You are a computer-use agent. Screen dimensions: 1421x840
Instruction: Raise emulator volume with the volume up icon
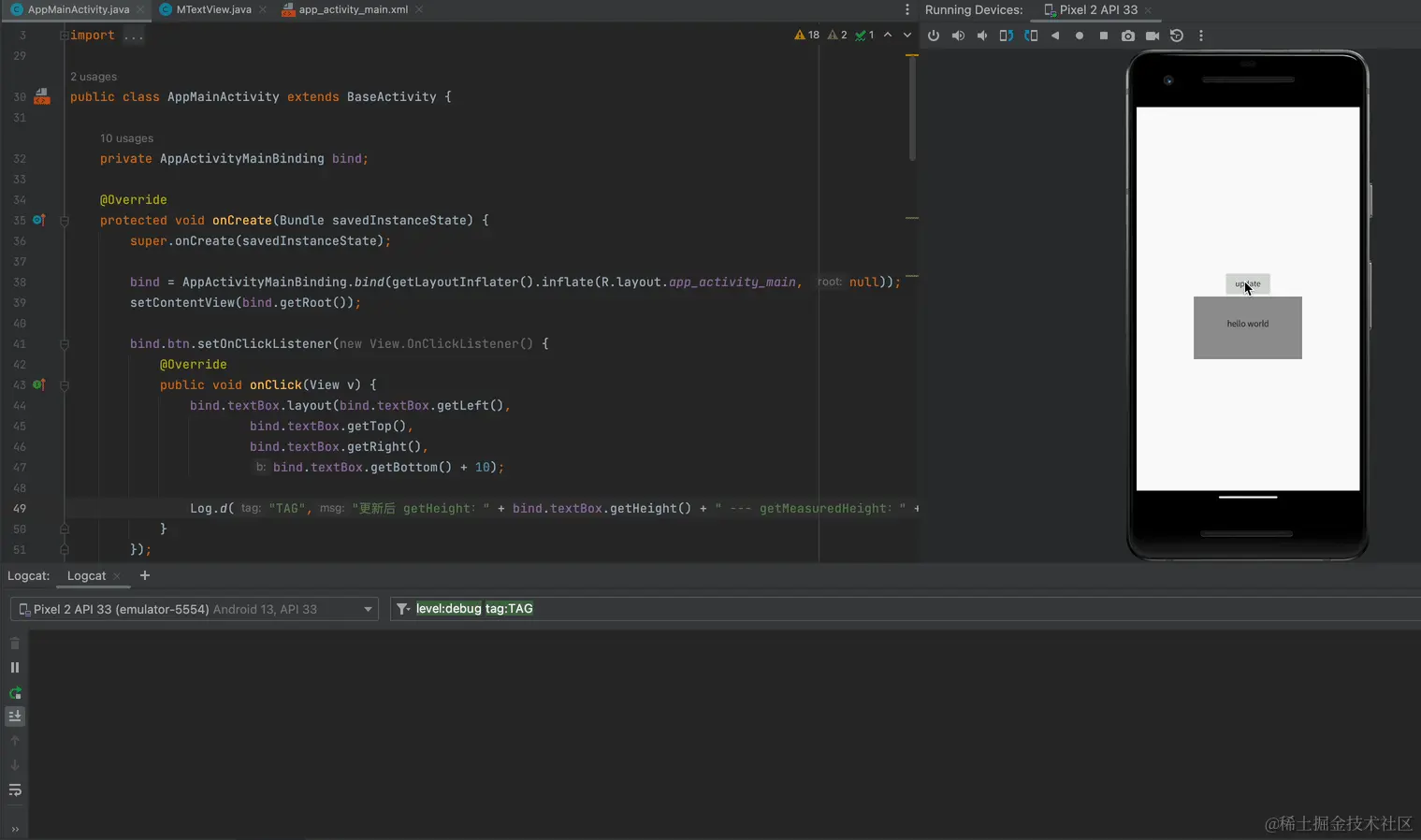click(x=958, y=36)
